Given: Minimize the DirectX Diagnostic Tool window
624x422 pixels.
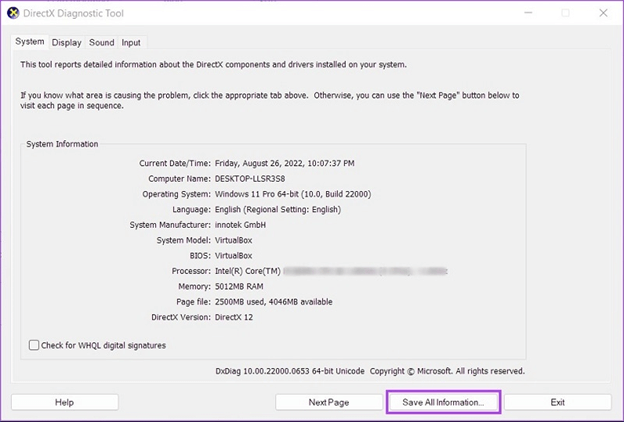Looking at the screenshot, I should pyautogui.click(x=528, y=13).
